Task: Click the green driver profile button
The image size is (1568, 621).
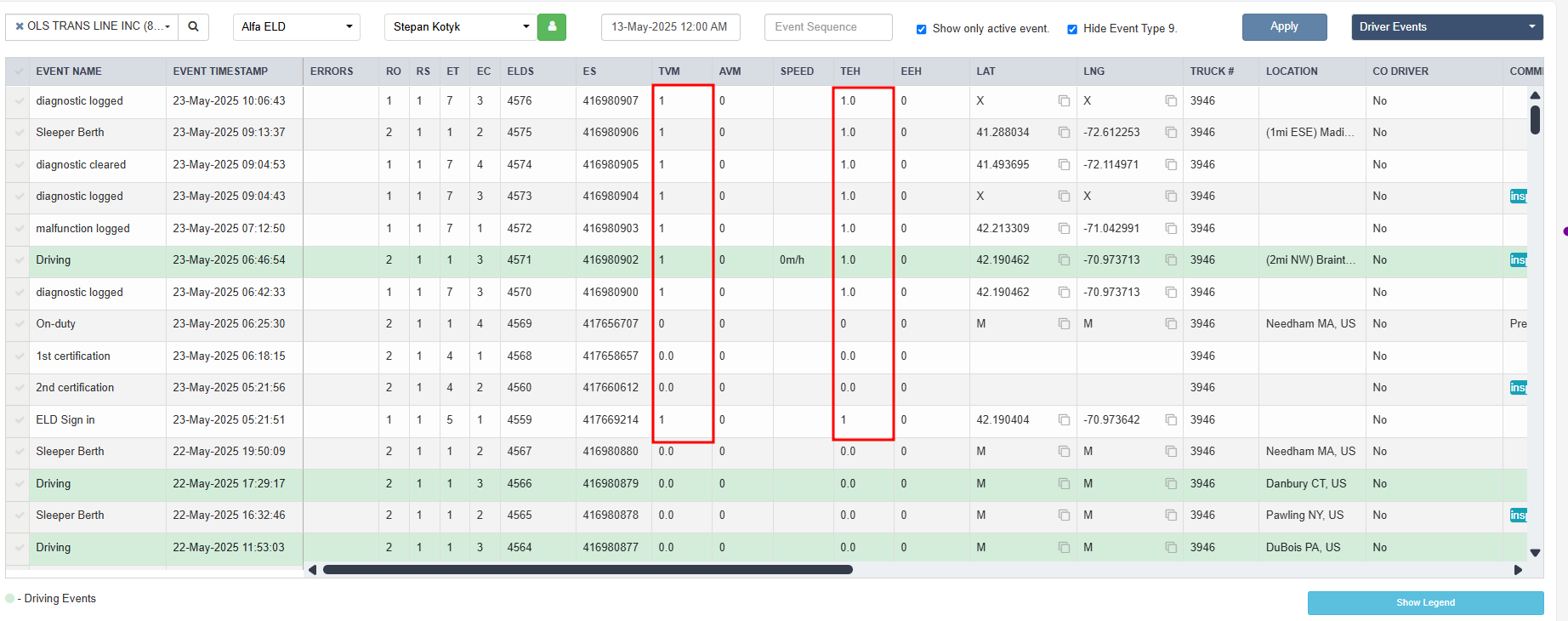Action: [x=552, y=26]
